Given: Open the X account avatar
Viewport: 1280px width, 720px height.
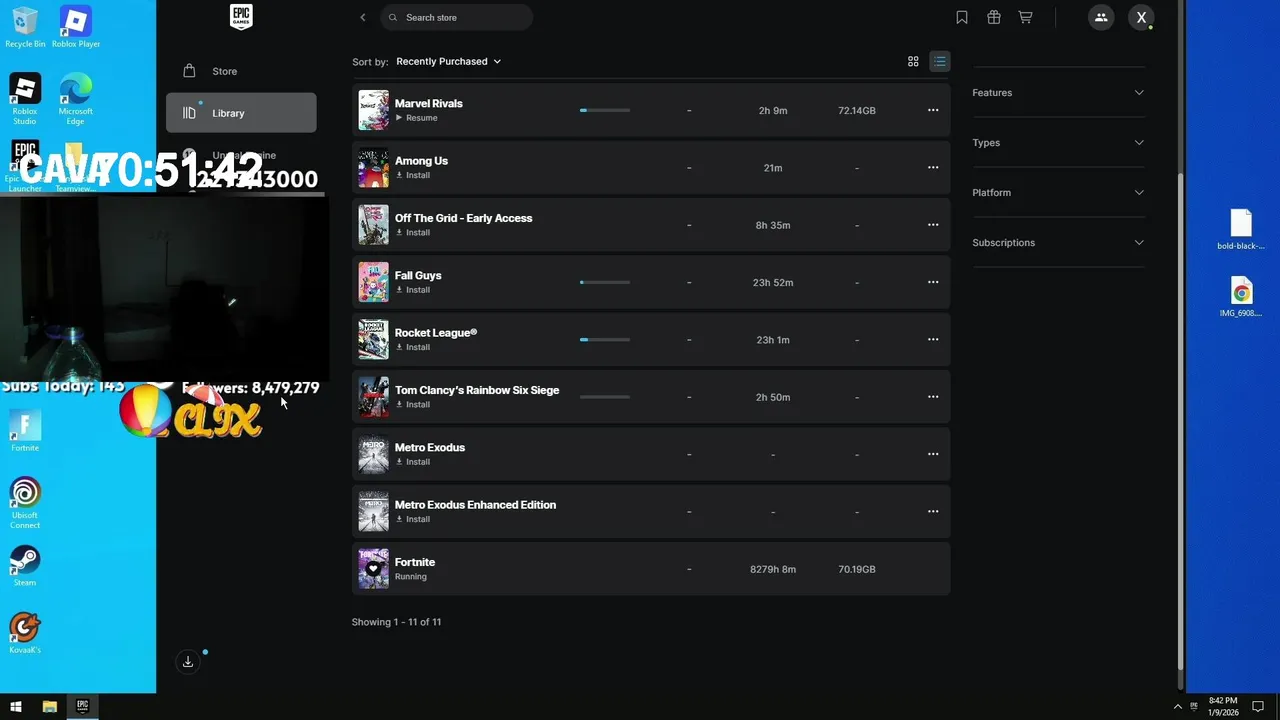Looking at the screenshot, I should [x=1141, y=17].
